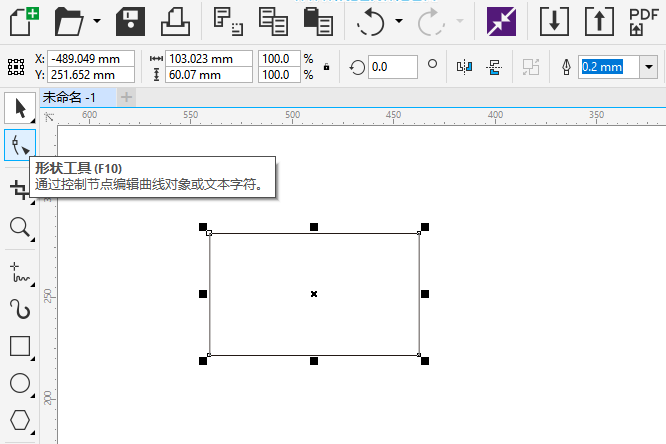Click the outline pen icon
666x444 pixels.
pos(566,67)
